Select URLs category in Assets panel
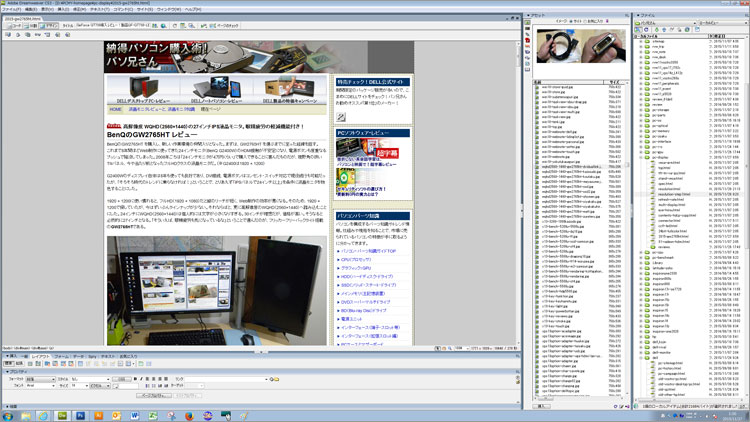This screenshot has width=750, height=422. (528, 34)
